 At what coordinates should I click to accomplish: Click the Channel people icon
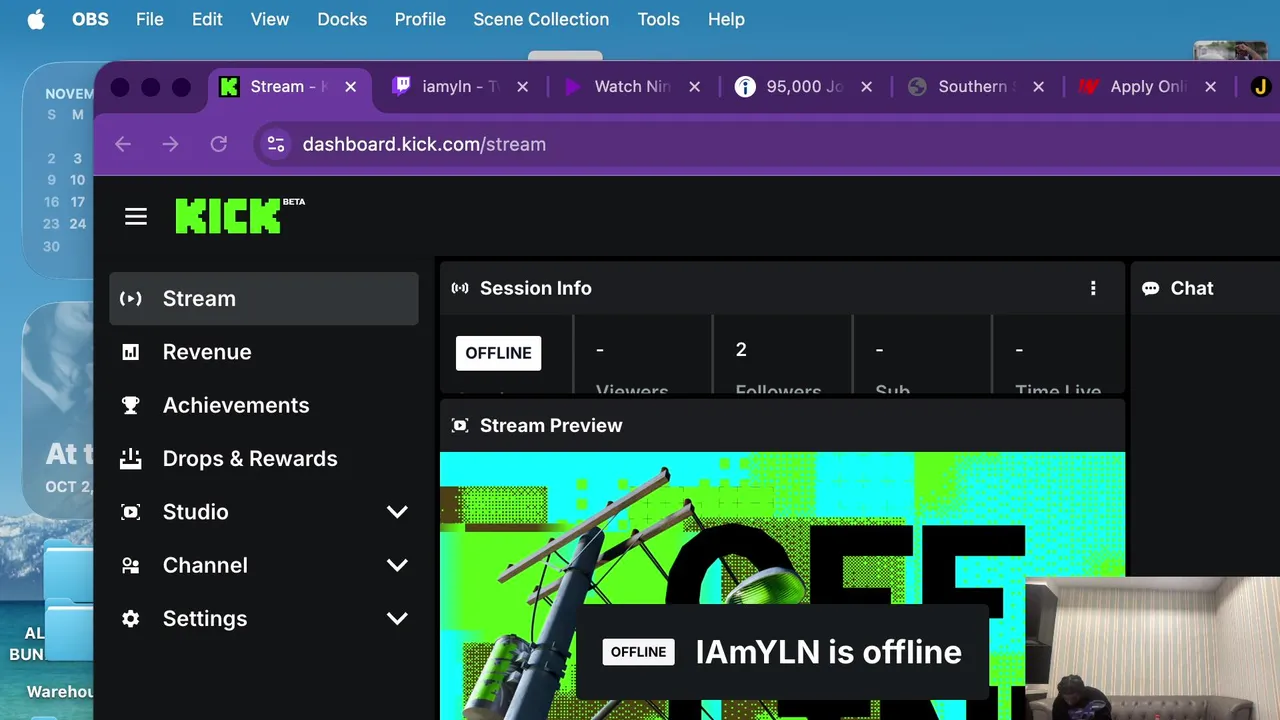131,565
